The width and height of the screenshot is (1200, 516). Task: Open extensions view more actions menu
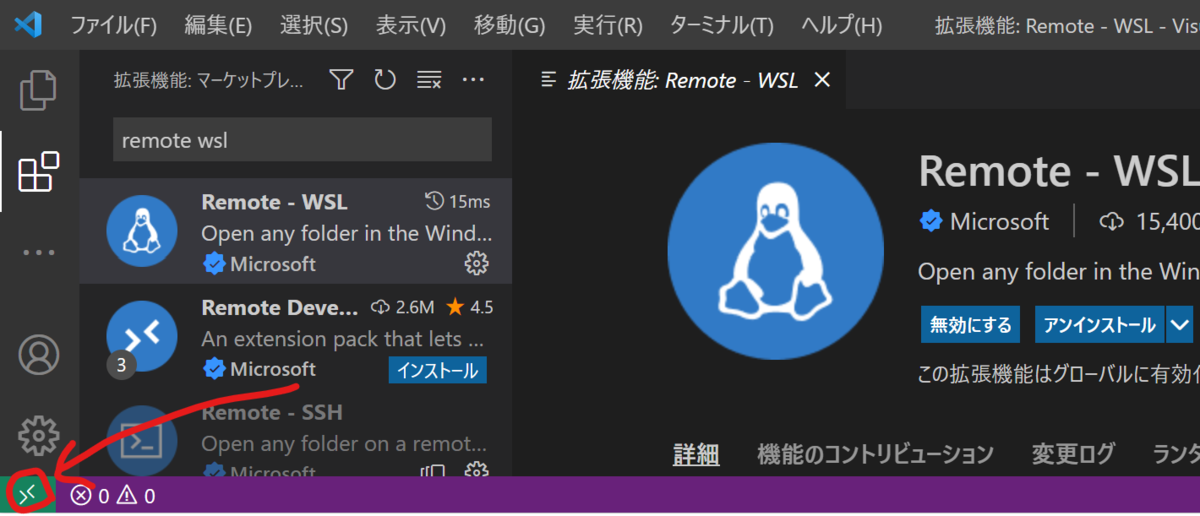473,79
